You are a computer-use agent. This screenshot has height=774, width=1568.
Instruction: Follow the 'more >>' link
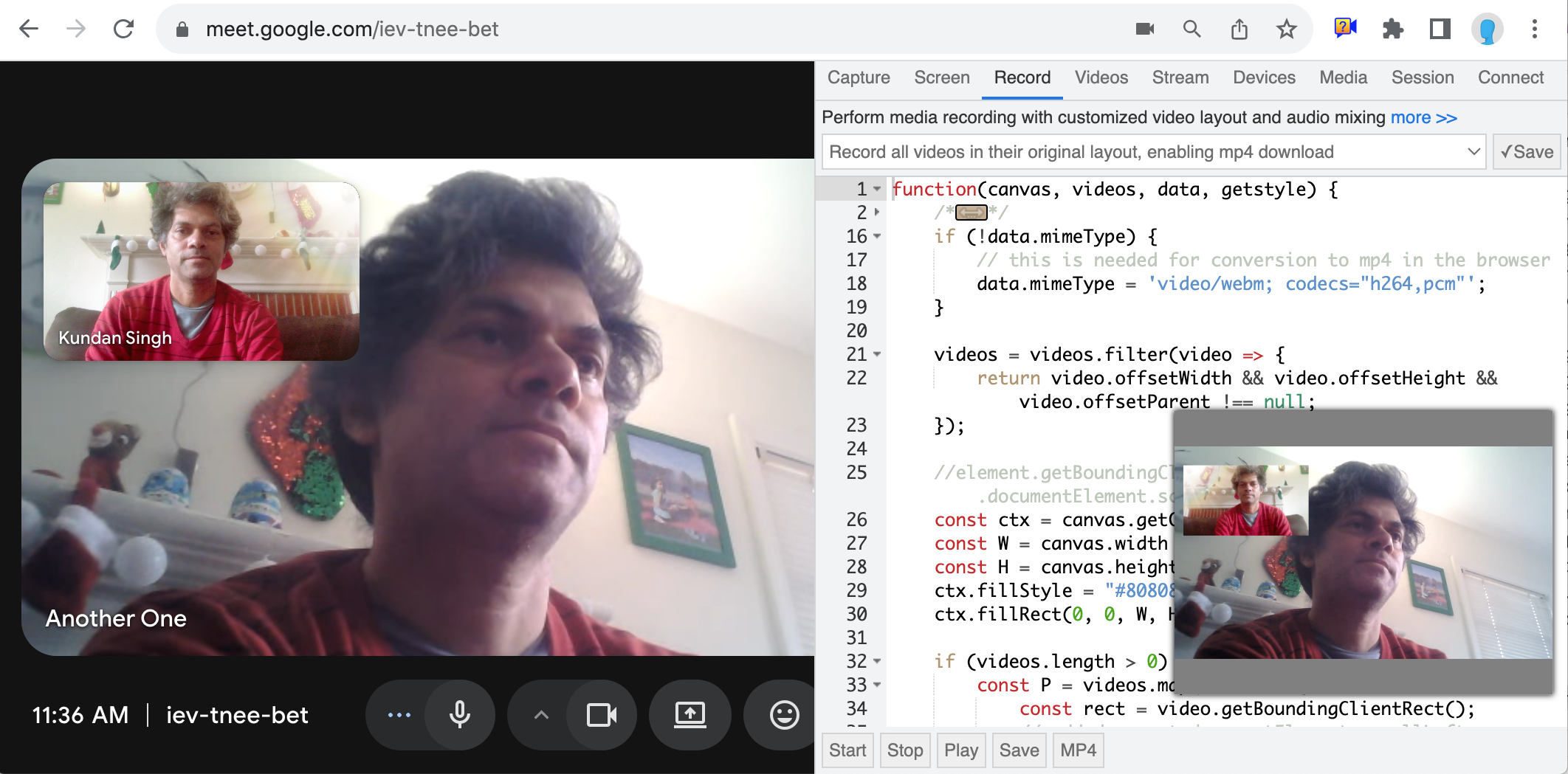tap(1423, 118)
